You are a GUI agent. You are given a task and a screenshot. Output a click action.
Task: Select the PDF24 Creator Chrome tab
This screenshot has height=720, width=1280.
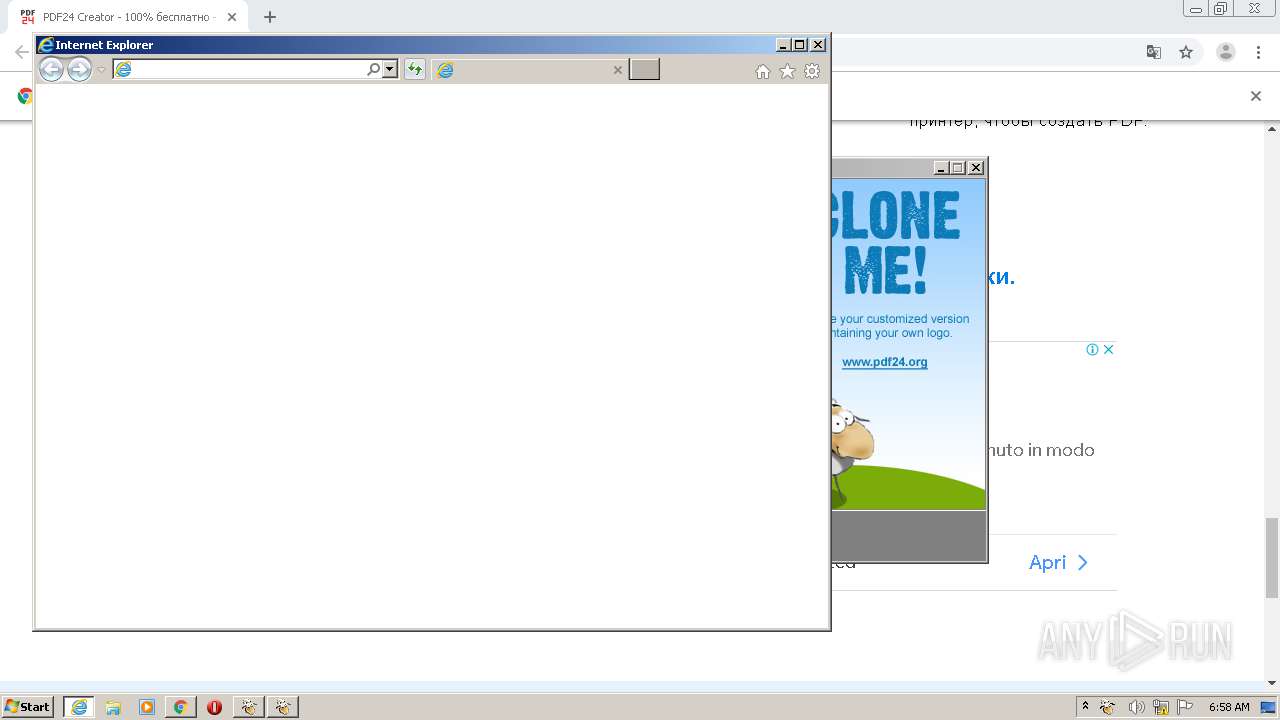click(127, 17)
